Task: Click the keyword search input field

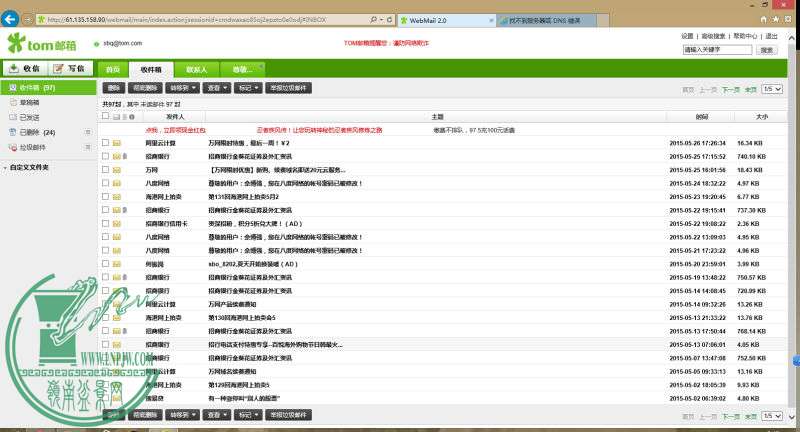Action: [x=717, y=50]
